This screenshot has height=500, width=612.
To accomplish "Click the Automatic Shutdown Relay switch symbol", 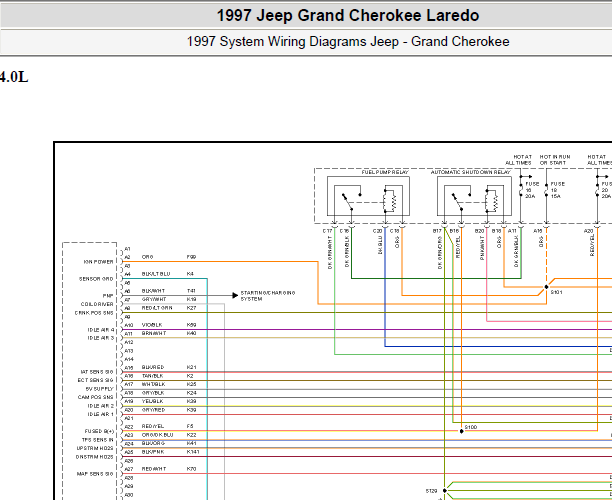I will (461, 201).
